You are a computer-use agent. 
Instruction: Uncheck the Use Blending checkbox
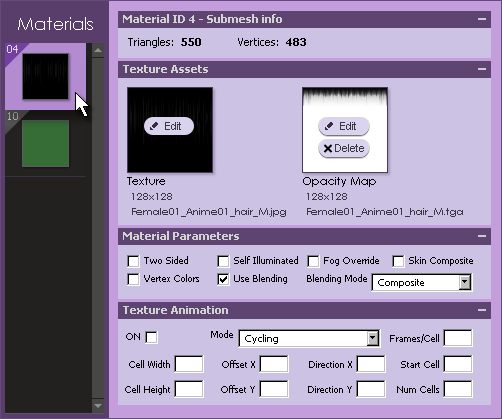pyautogui.click(x=223, y=279)
